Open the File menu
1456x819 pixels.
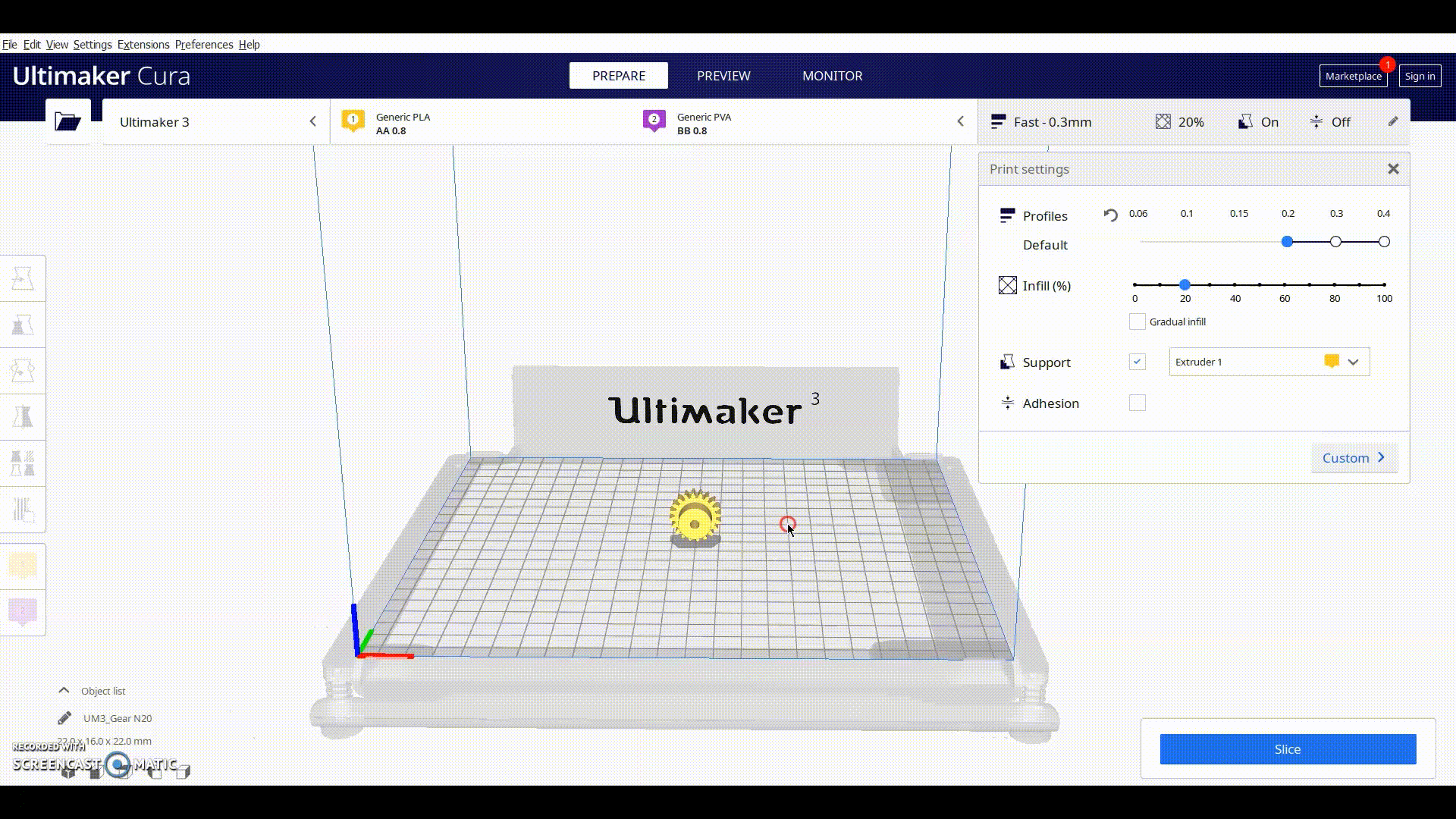click(9, 45)
